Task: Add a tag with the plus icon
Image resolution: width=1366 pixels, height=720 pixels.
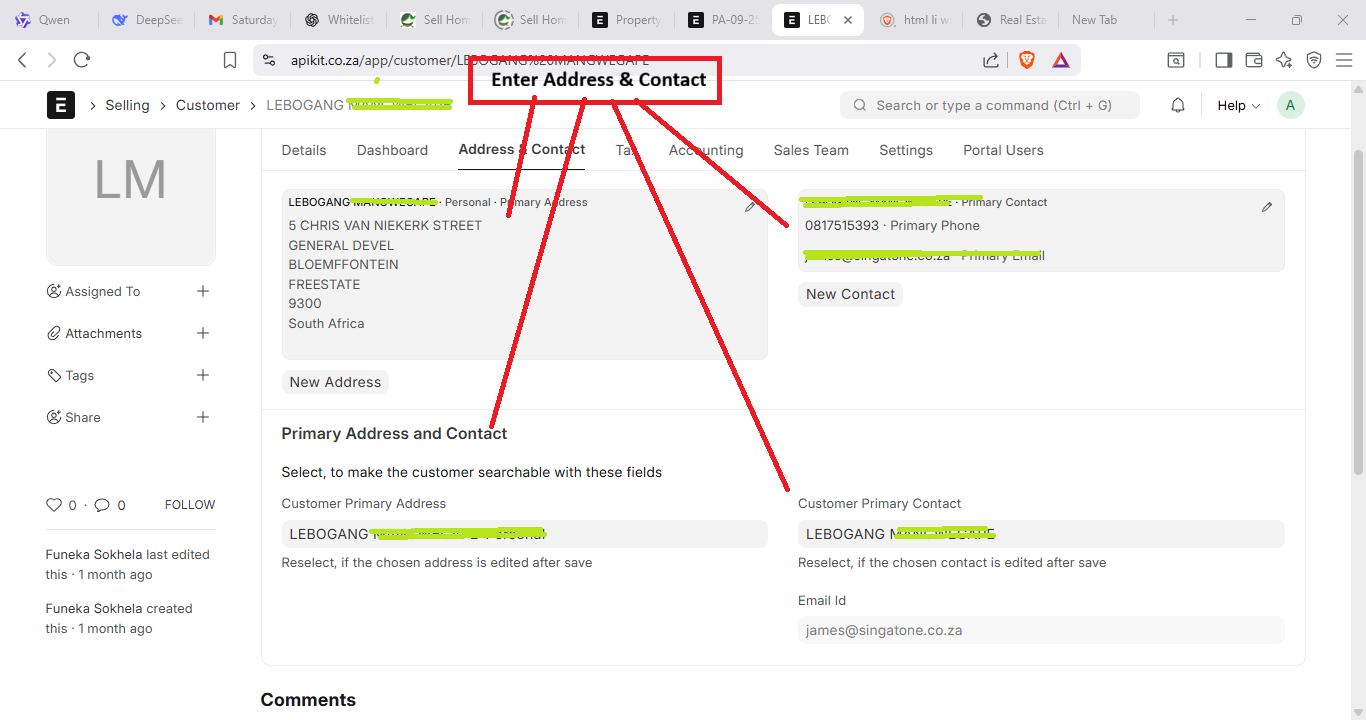Action: tap(203, 375)
